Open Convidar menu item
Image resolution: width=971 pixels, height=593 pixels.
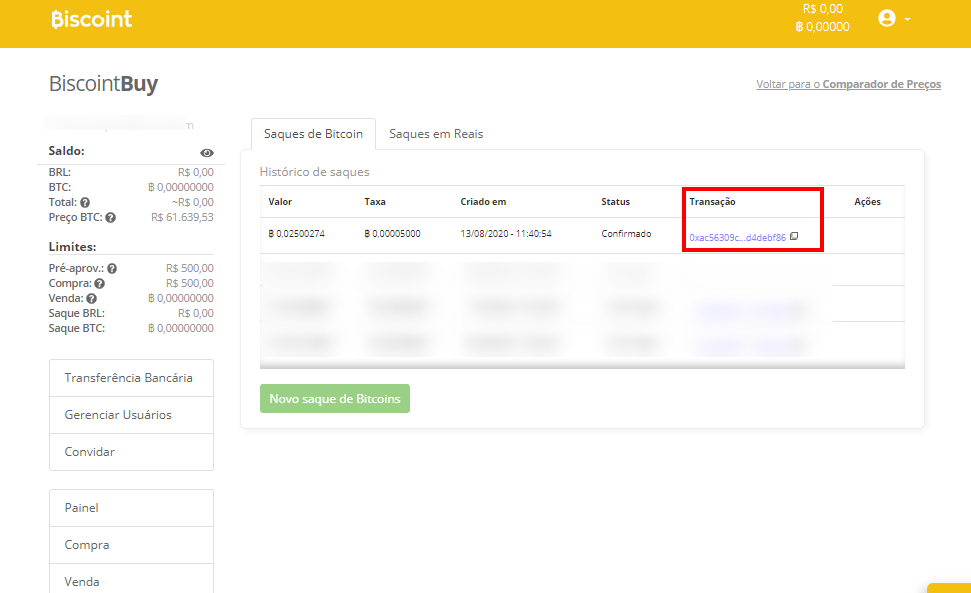pyautogui.click(x=131, y=452)
